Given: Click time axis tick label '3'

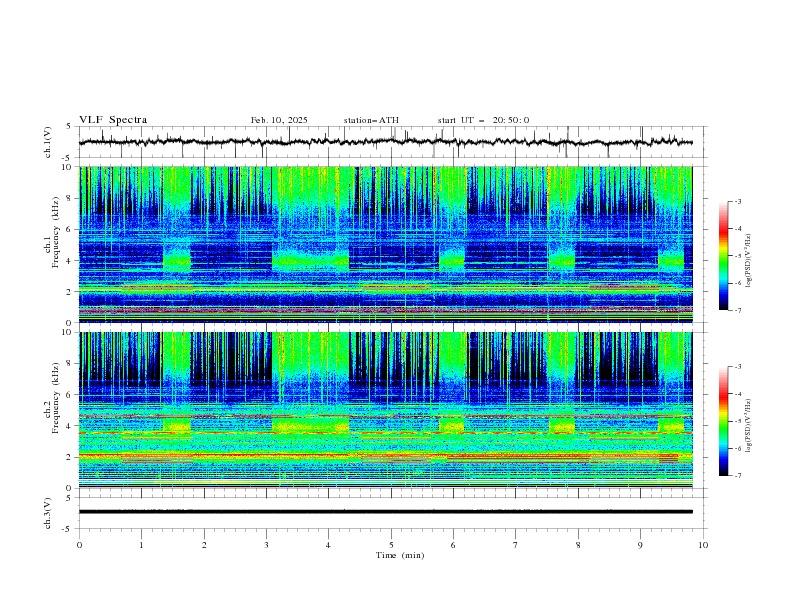Looking at the screenshot, I should click(x=266, y=545).
